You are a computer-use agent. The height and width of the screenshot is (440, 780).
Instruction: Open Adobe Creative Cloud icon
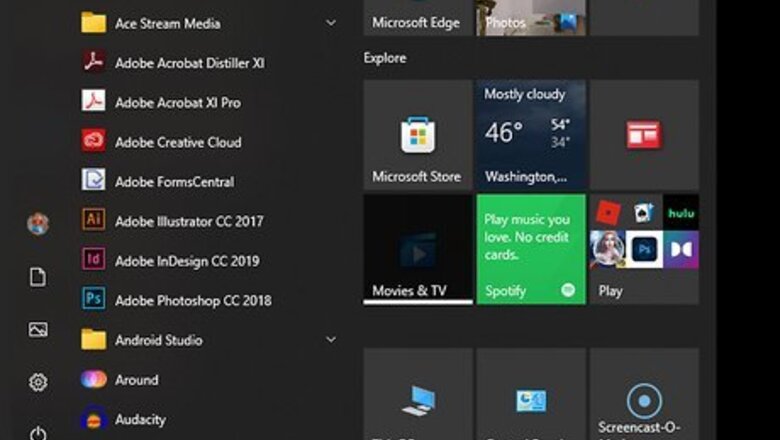(x=94, y=141)
